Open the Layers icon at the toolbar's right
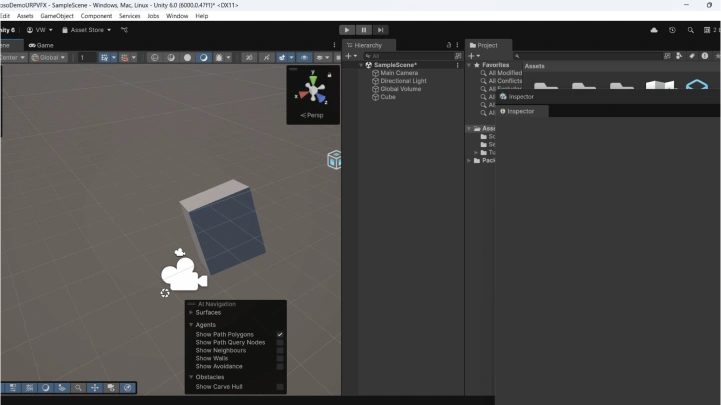The width and height of the screenshot is (721, 405). pos(707,30)
